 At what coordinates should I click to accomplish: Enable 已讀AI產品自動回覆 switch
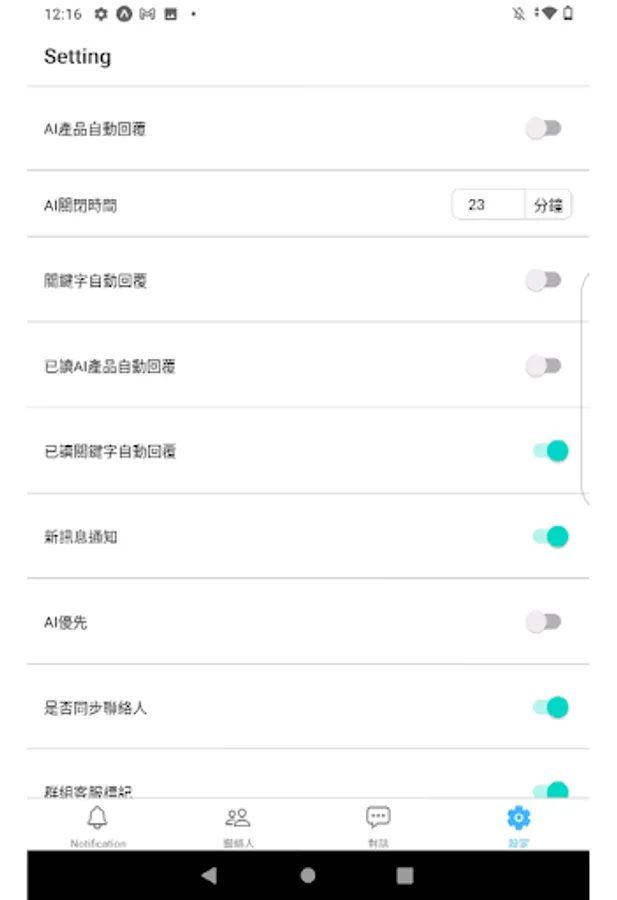tap(544, 366)
